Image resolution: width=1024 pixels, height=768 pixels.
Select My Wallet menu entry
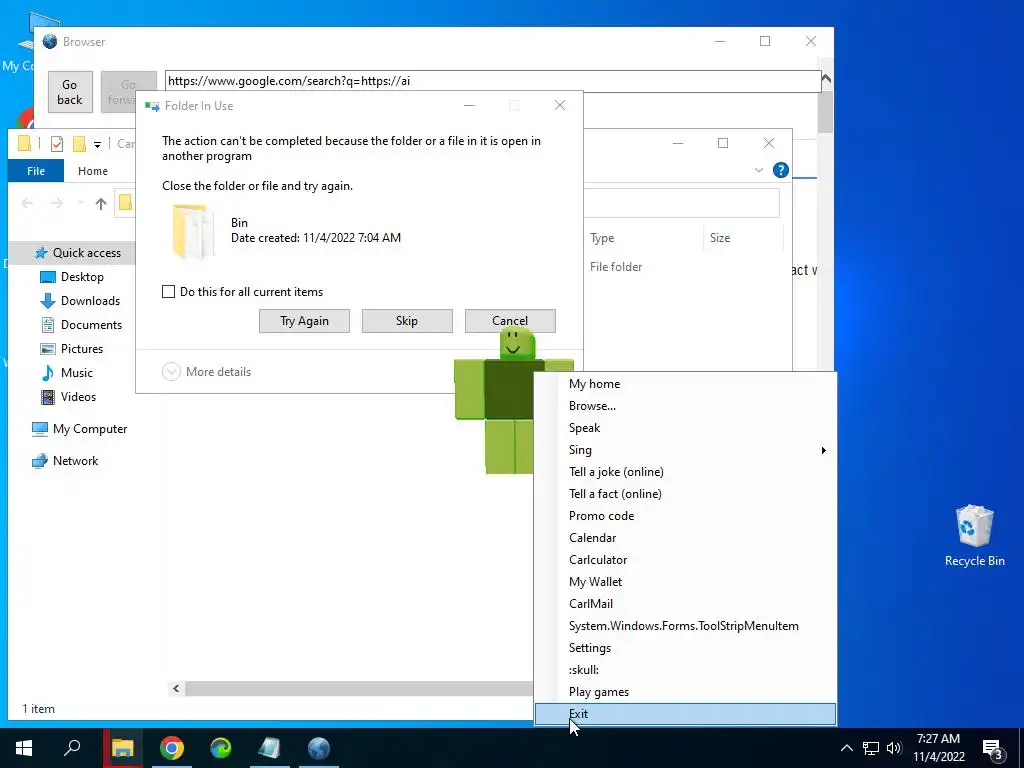pyautogui.click(x=685, y=581)
